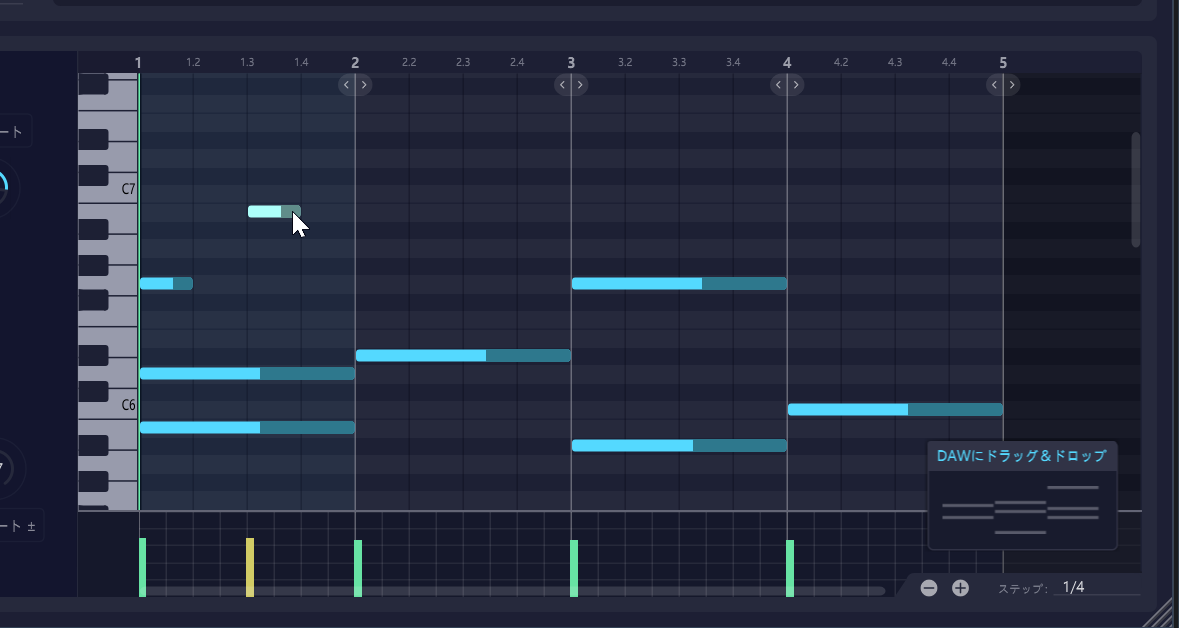This screenshot has width=1179, height=628.
Task: Click the horizontal scrollbar below the velocity lane
Action: point(510,591)
